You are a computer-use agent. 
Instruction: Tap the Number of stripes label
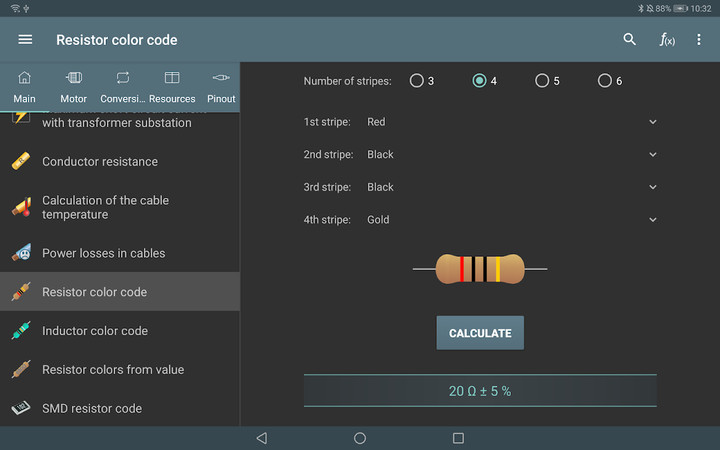pos(347,81)
